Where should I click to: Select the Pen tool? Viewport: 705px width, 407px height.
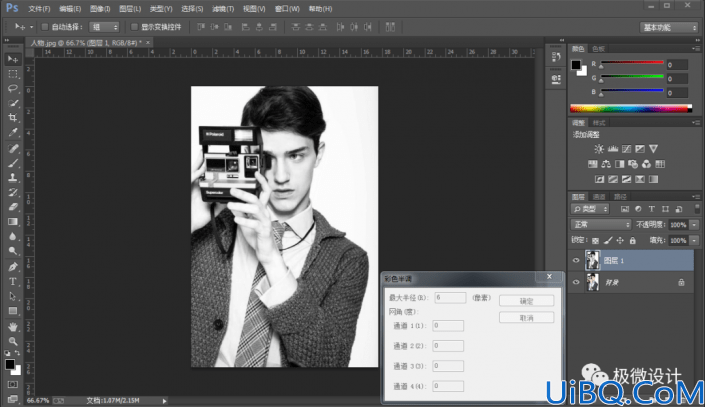(x=13, y=267)
